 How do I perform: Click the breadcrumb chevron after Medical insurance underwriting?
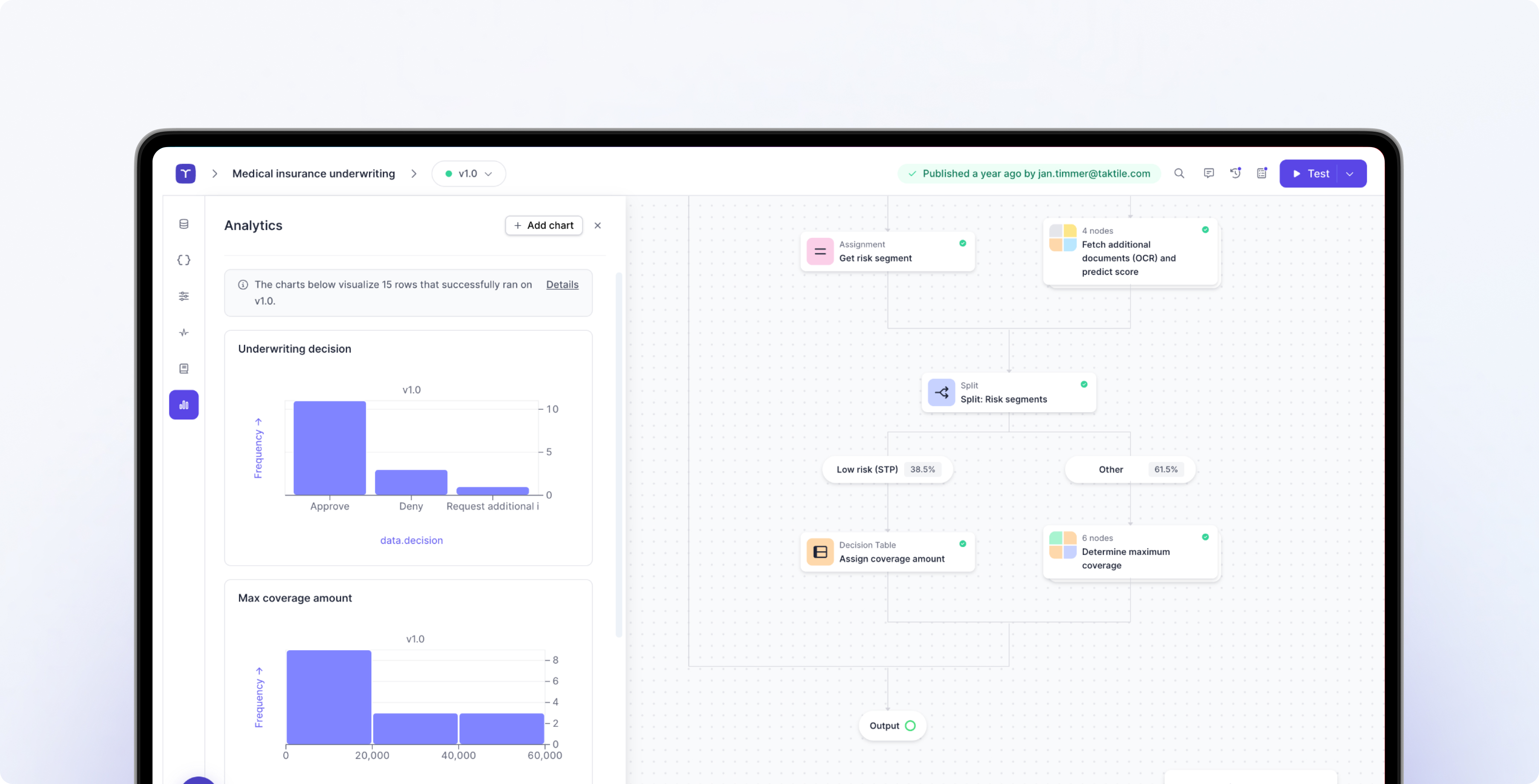pos(413,174)
